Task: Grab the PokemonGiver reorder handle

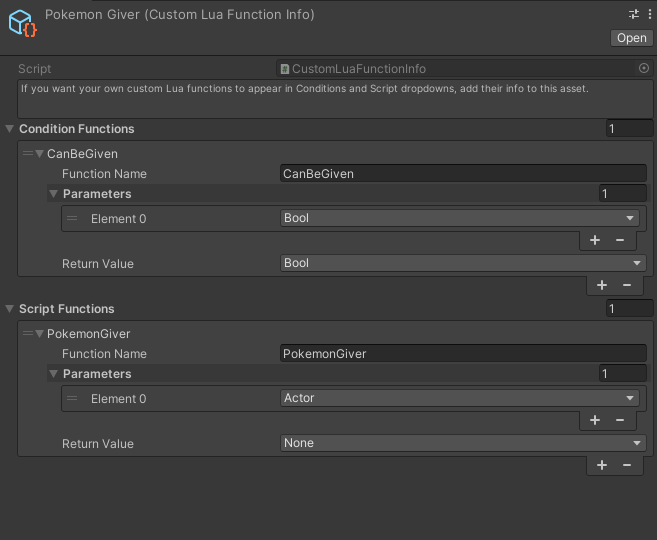Action: pyautogui.click(x=28, y=333)
